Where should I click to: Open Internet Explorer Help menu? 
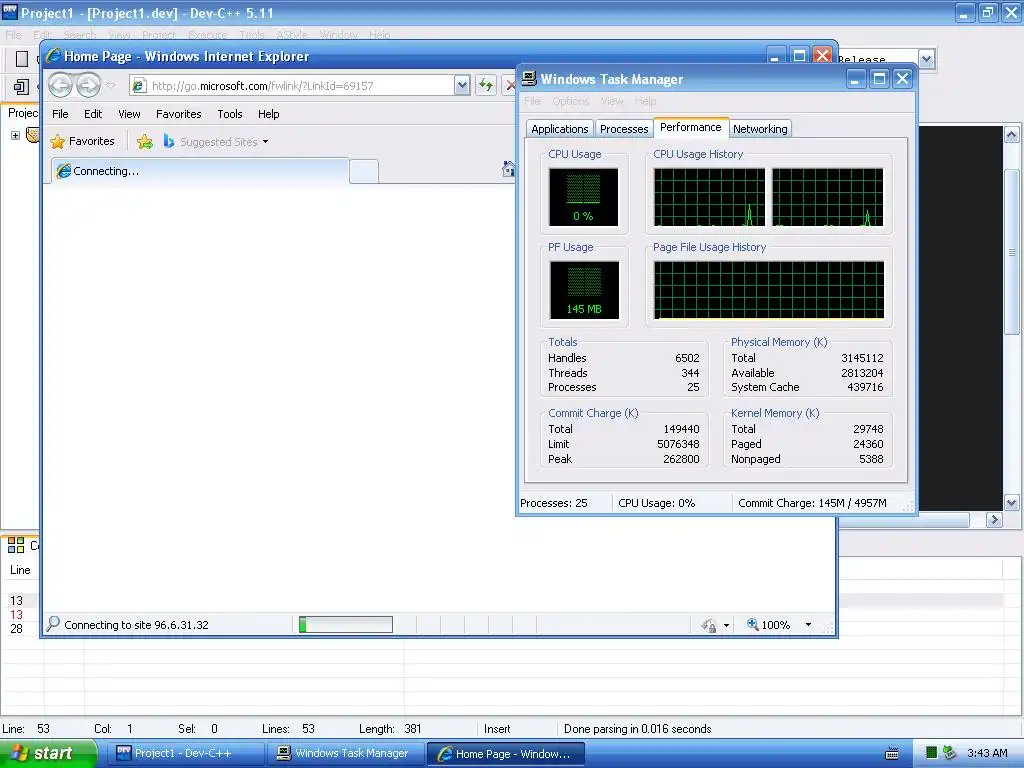(x=268, y=114)
